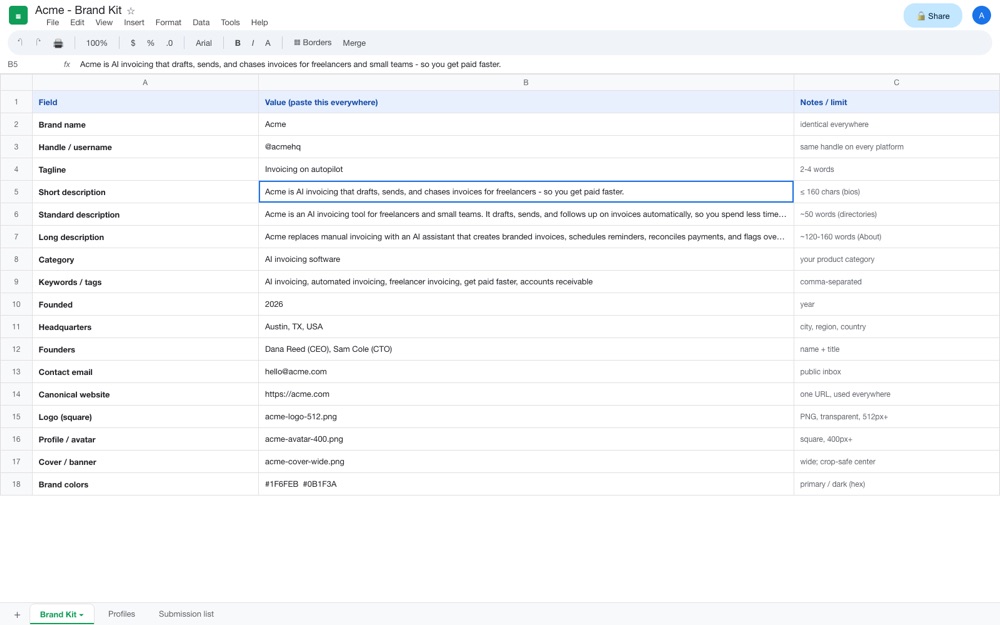Image resolution: width=1000 pixels, height=625 pixels.
Task: Open the Format menu
Action: (168, 22)
